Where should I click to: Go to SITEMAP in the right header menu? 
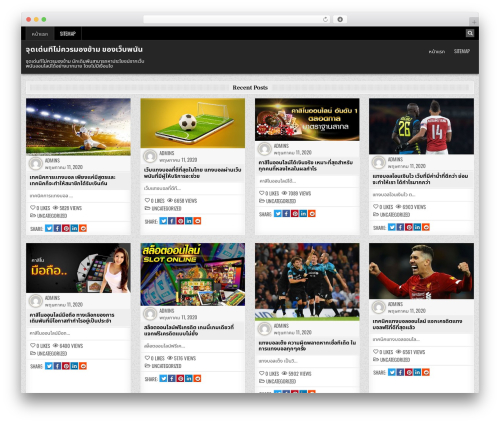click(462, 51)
